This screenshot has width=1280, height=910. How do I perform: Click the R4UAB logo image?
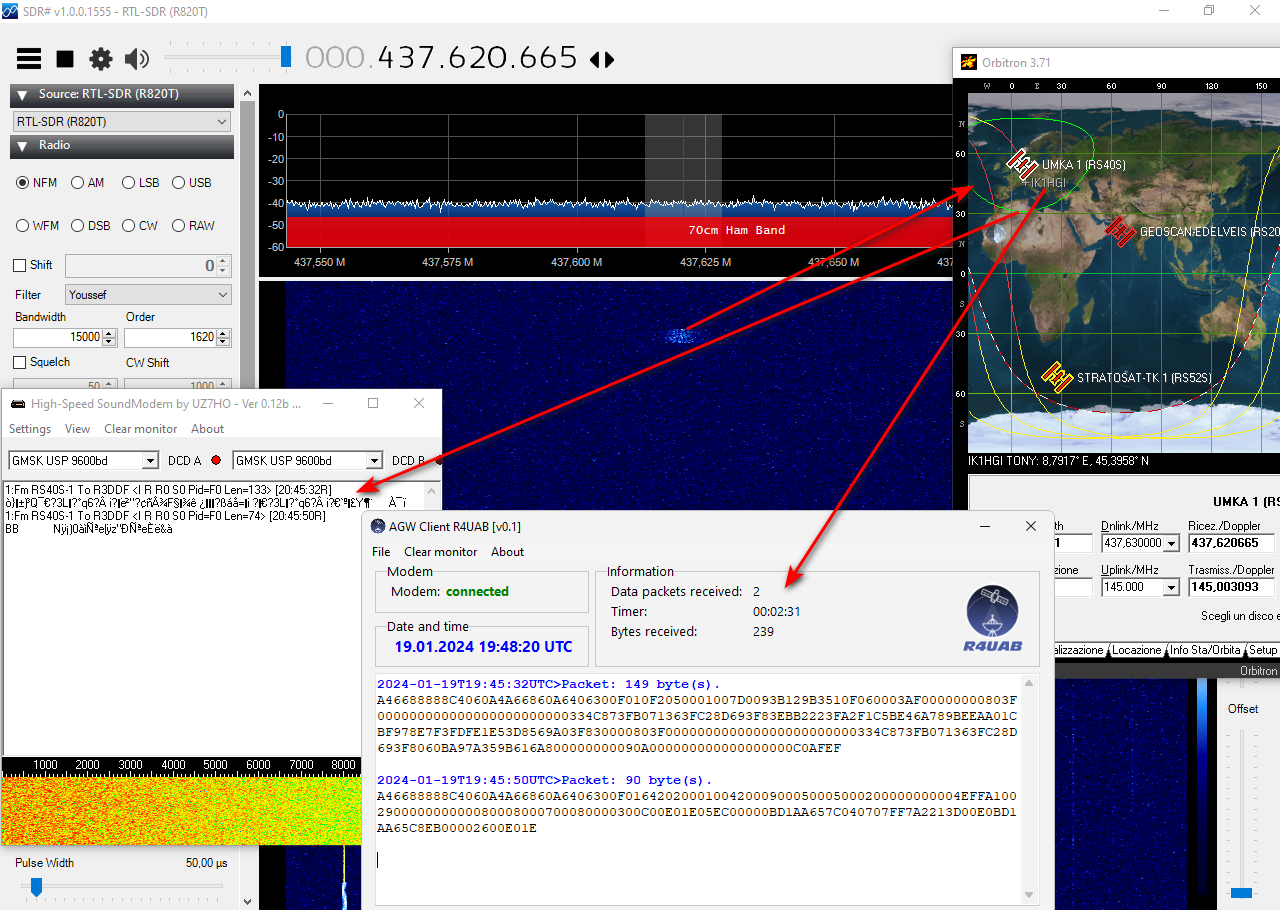tap(992, 619)
